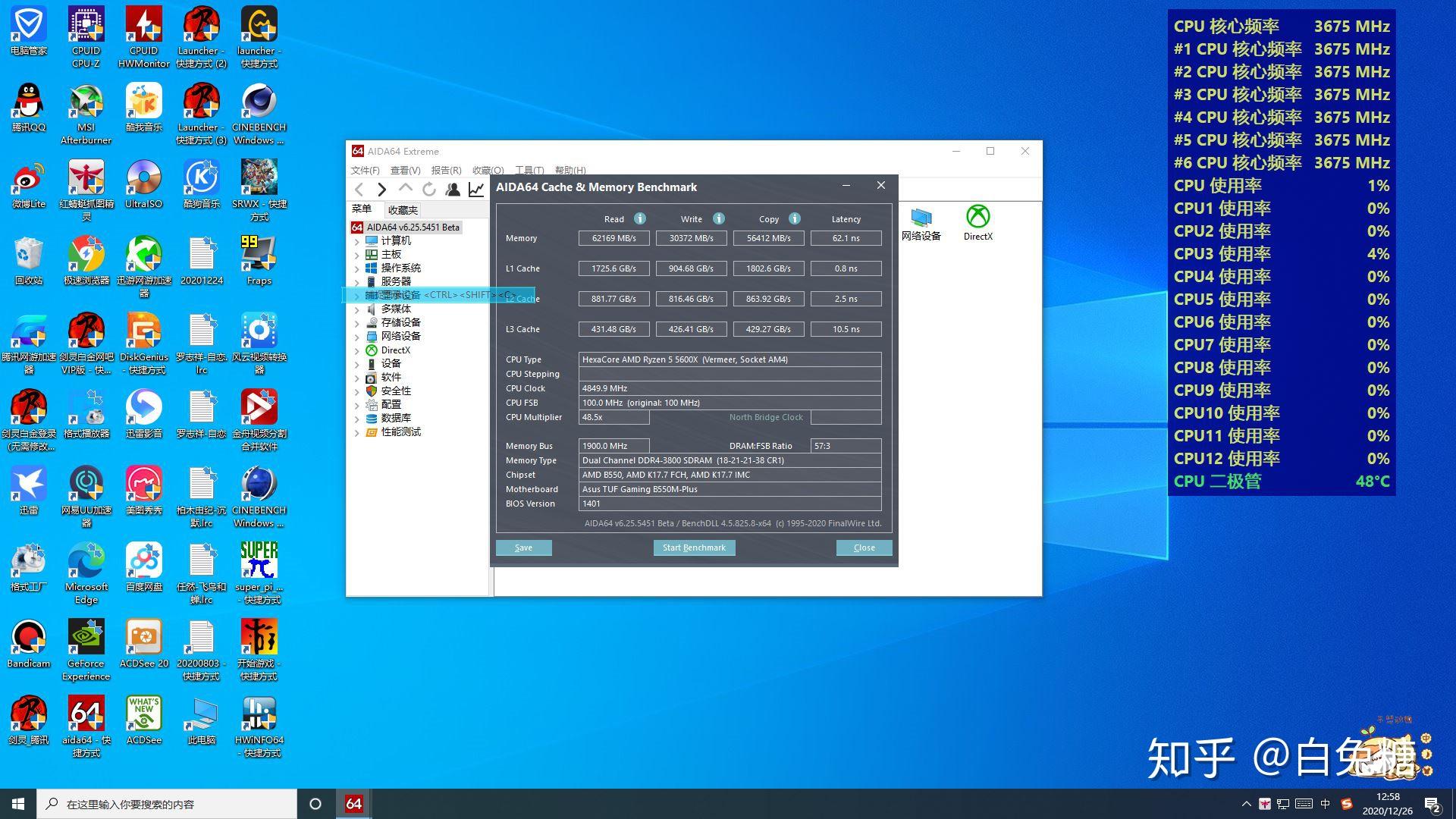
Task: Click the Motherboard field Asus TUF Gaming
Action: [x=730, y=489]
